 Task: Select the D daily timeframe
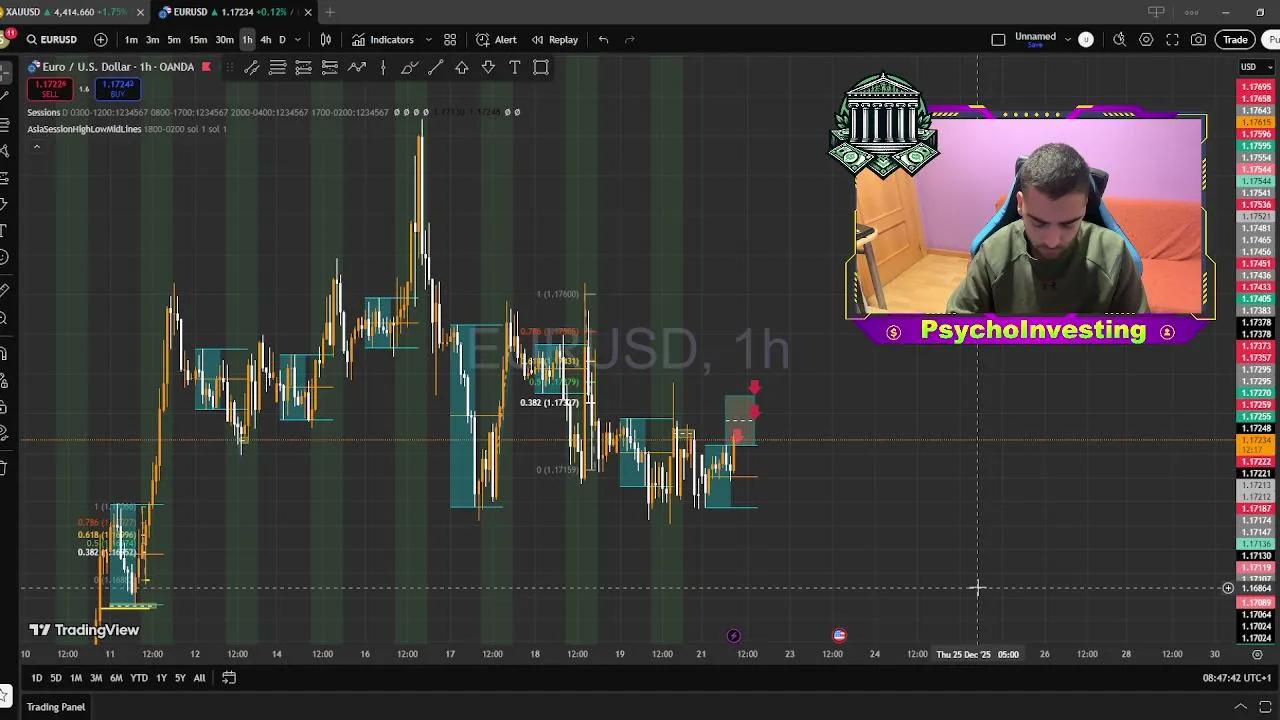point(282,40)
